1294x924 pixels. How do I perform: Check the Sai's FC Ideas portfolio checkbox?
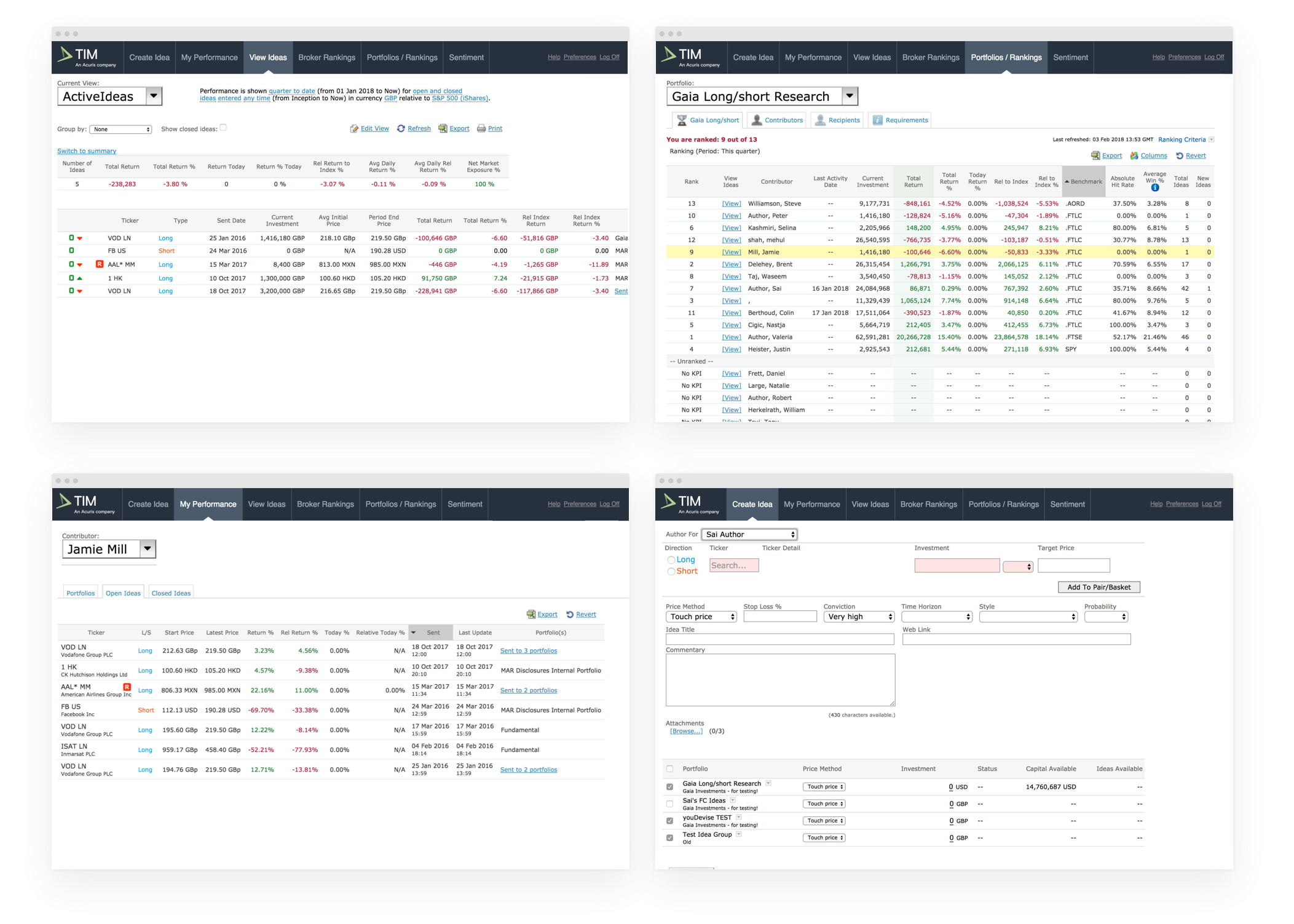[670, 804]
